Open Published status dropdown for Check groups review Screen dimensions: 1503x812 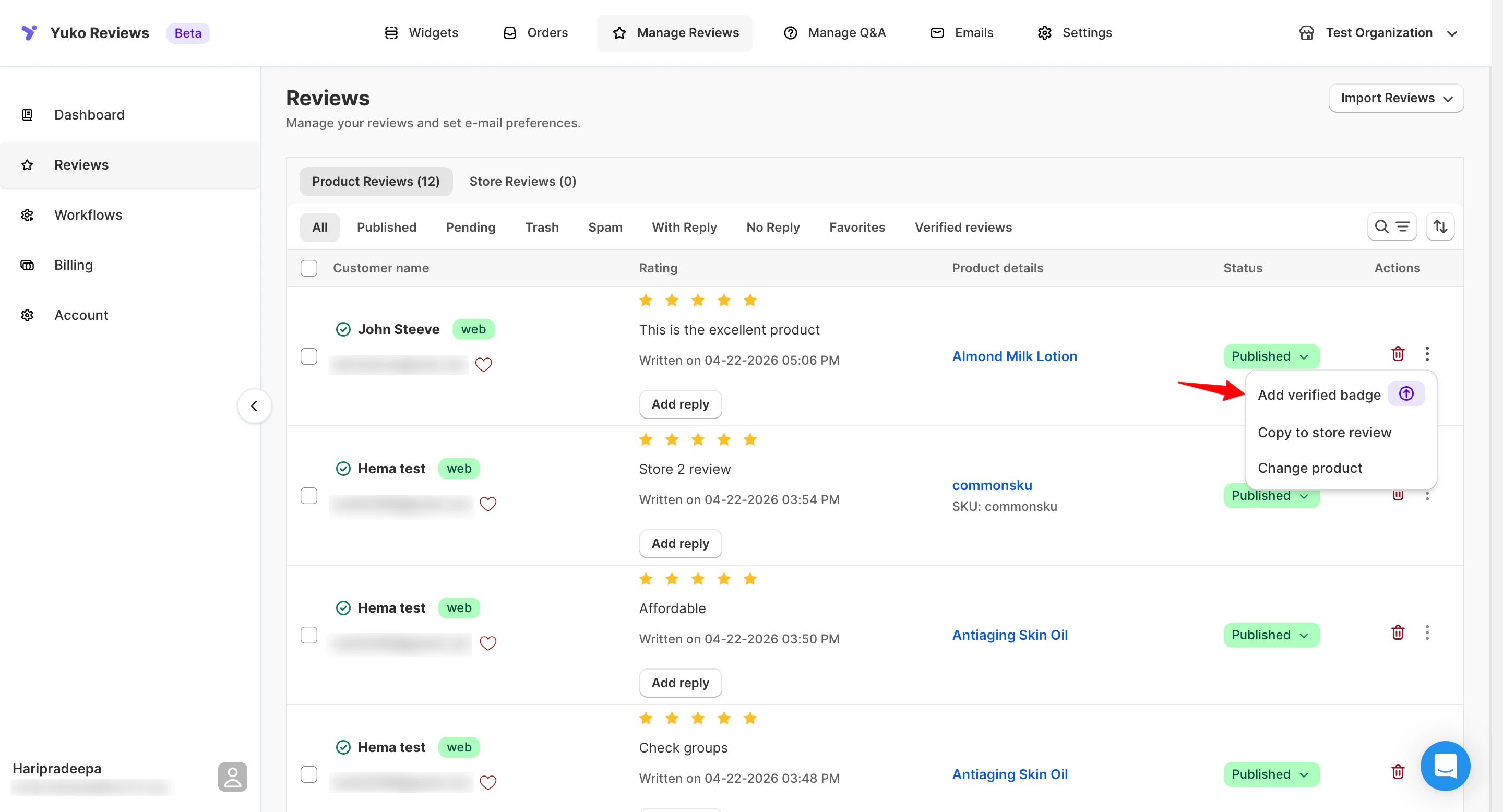point(1271,774)
